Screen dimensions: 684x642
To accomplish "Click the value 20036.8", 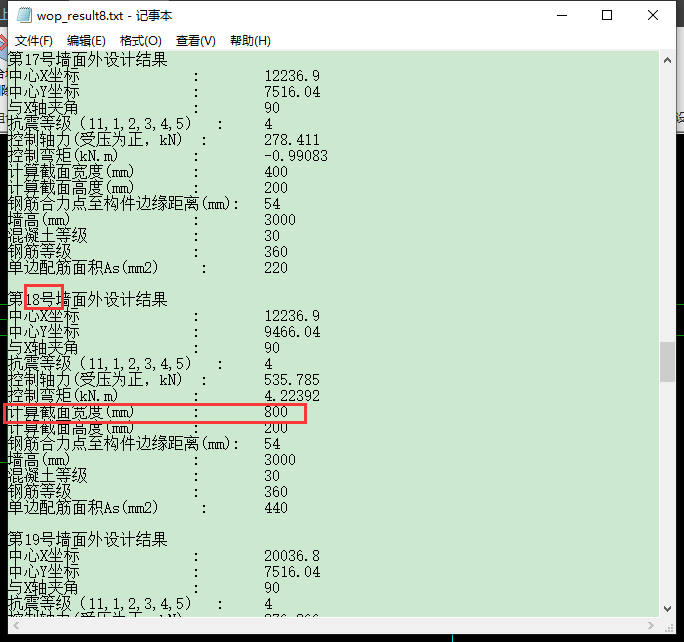I will pyautogui.click(x=291, y=556).
